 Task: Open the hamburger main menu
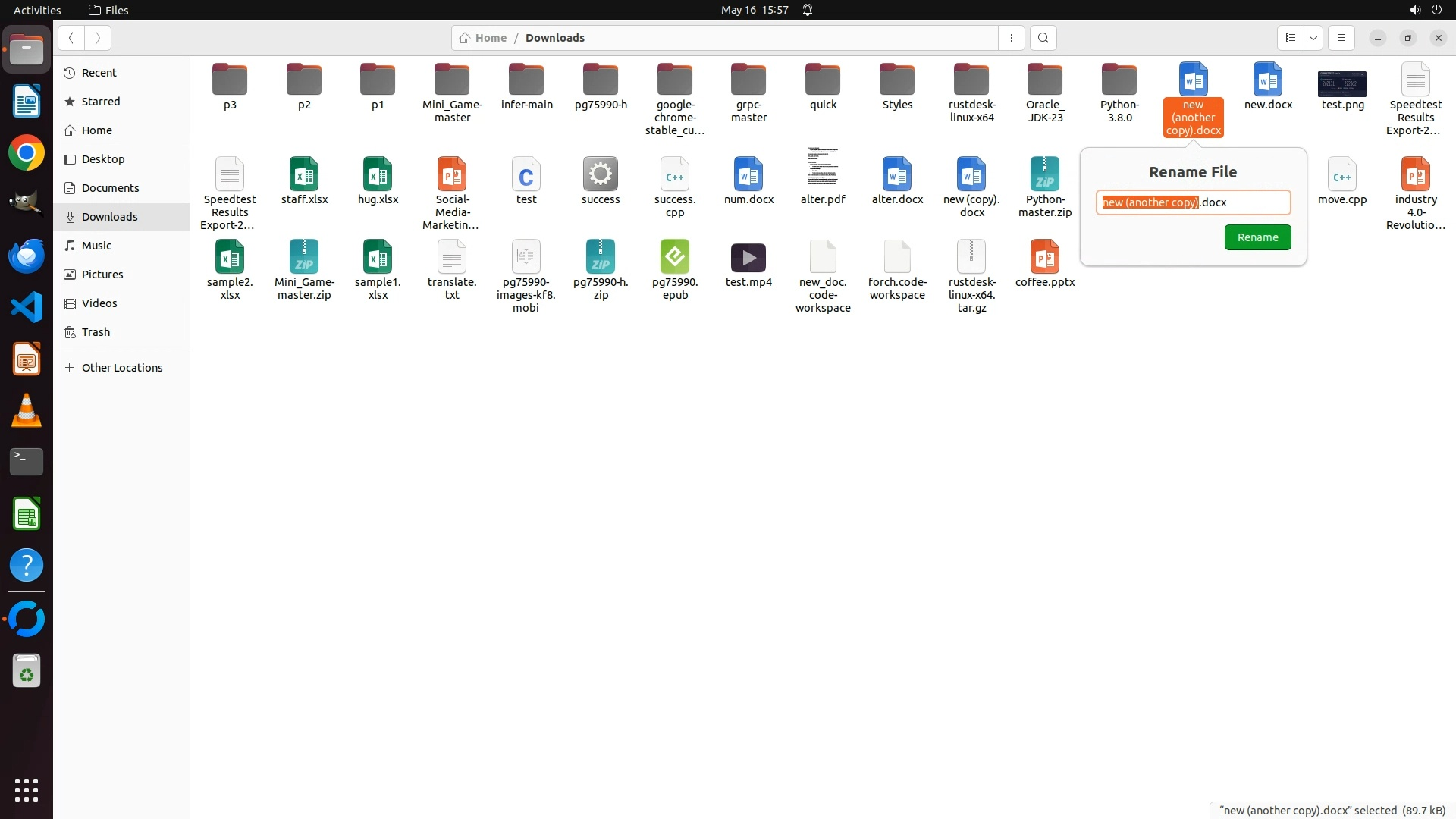coord(1341,38)
